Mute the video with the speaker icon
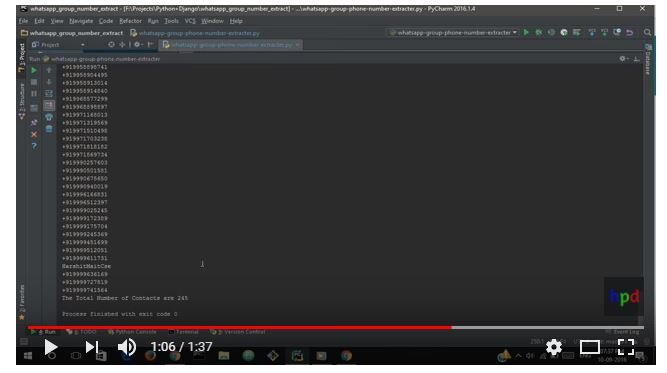This screenshot has width=667, height=373. tap(127, 347)
